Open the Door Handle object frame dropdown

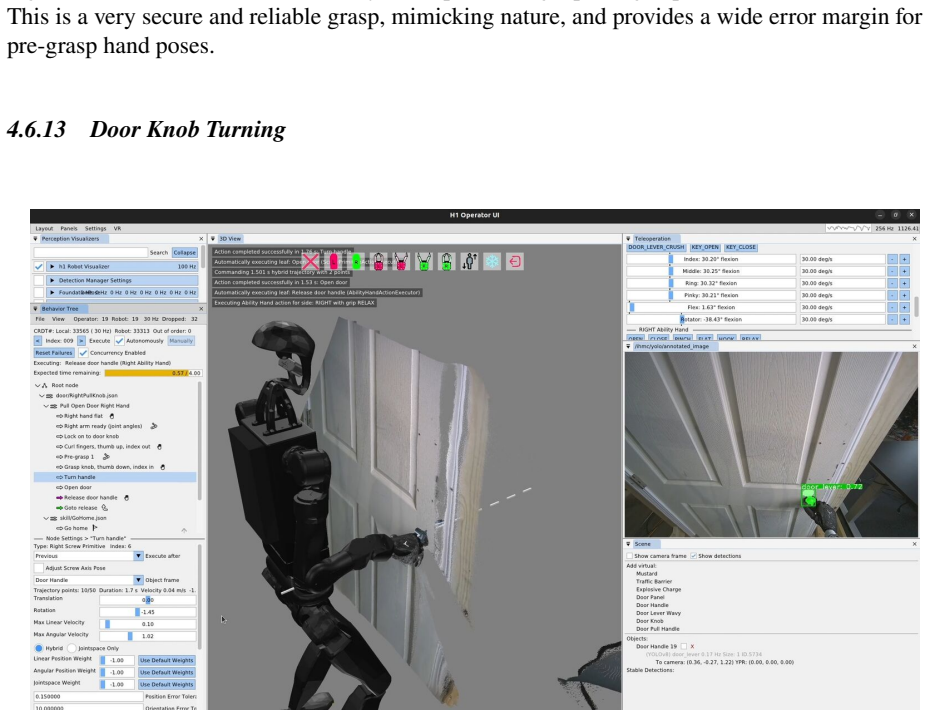88,580
